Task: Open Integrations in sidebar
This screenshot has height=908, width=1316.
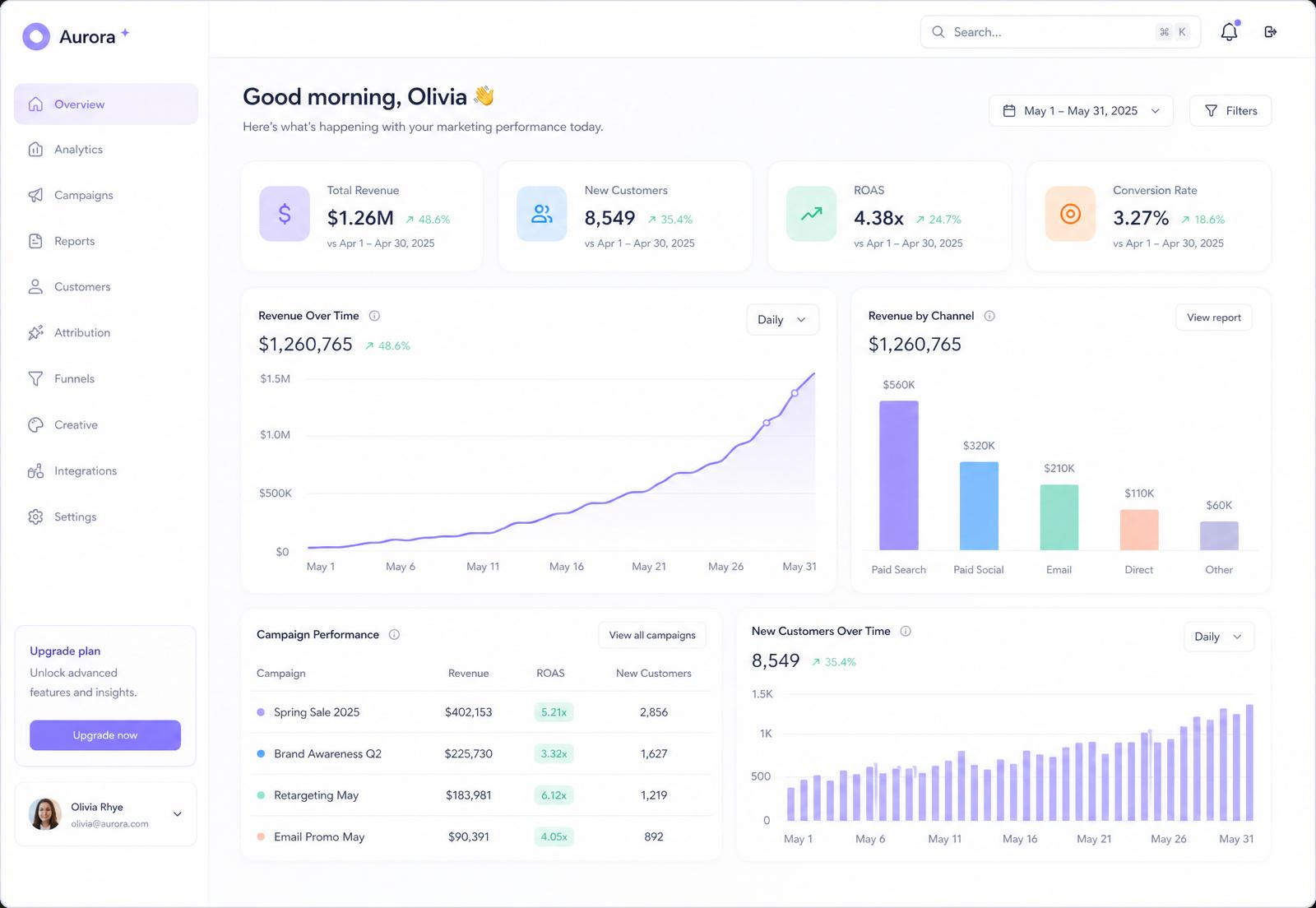Action: [106, 471]
